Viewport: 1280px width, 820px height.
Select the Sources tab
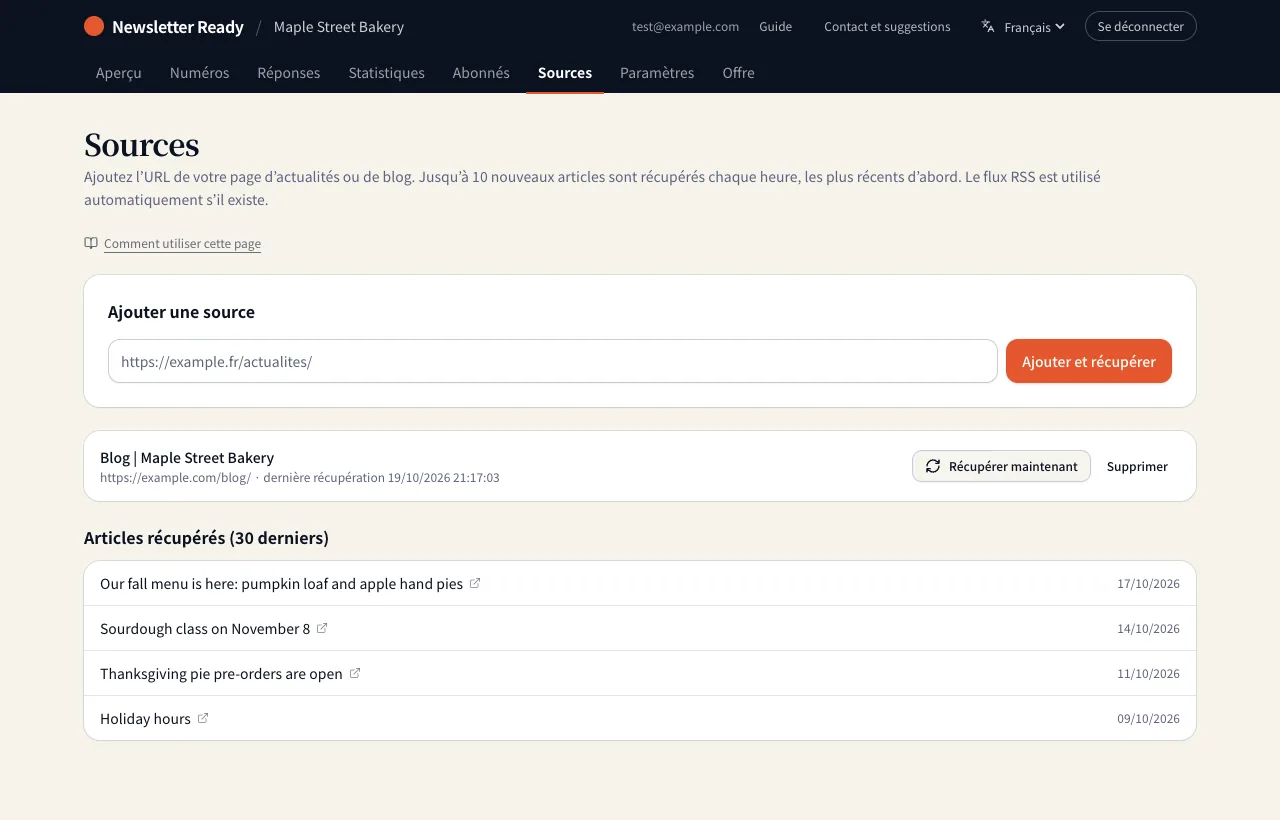tap(565, 73)
